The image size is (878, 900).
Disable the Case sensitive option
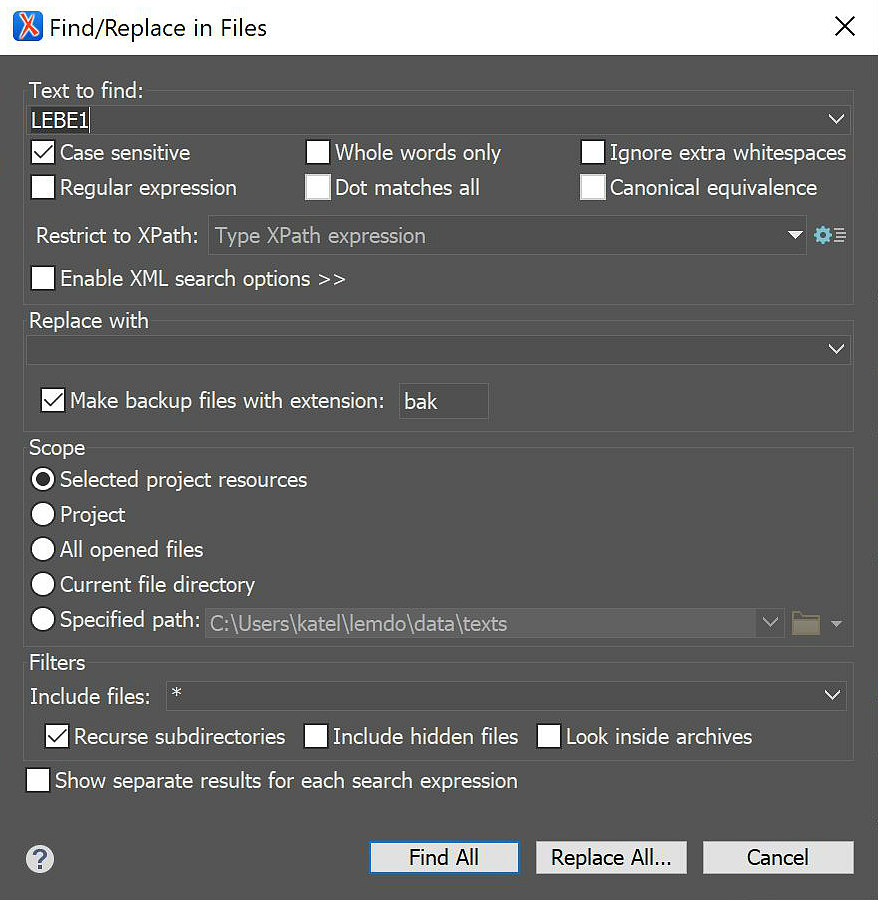41,152
